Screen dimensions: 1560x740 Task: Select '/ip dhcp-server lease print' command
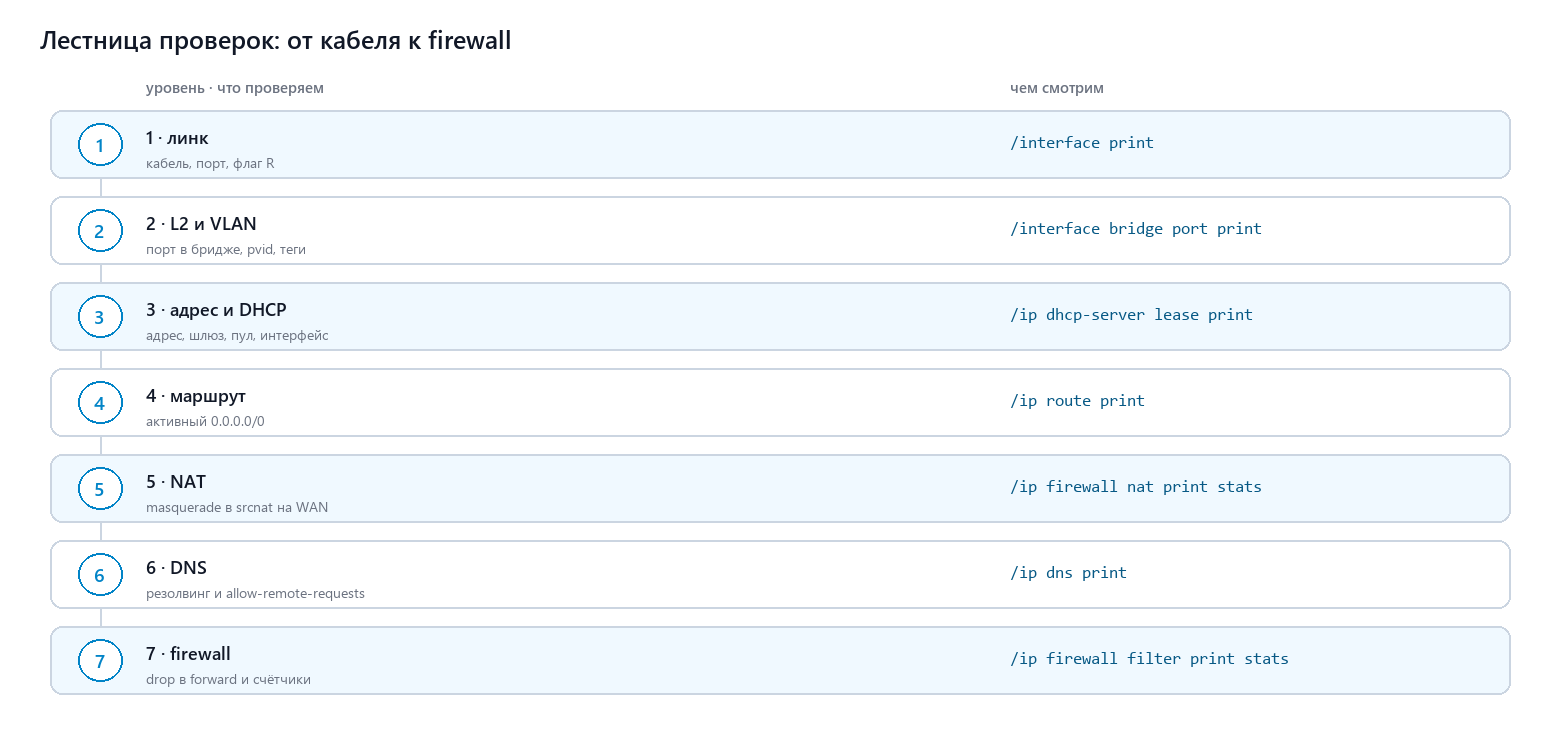pos(1131,315)
